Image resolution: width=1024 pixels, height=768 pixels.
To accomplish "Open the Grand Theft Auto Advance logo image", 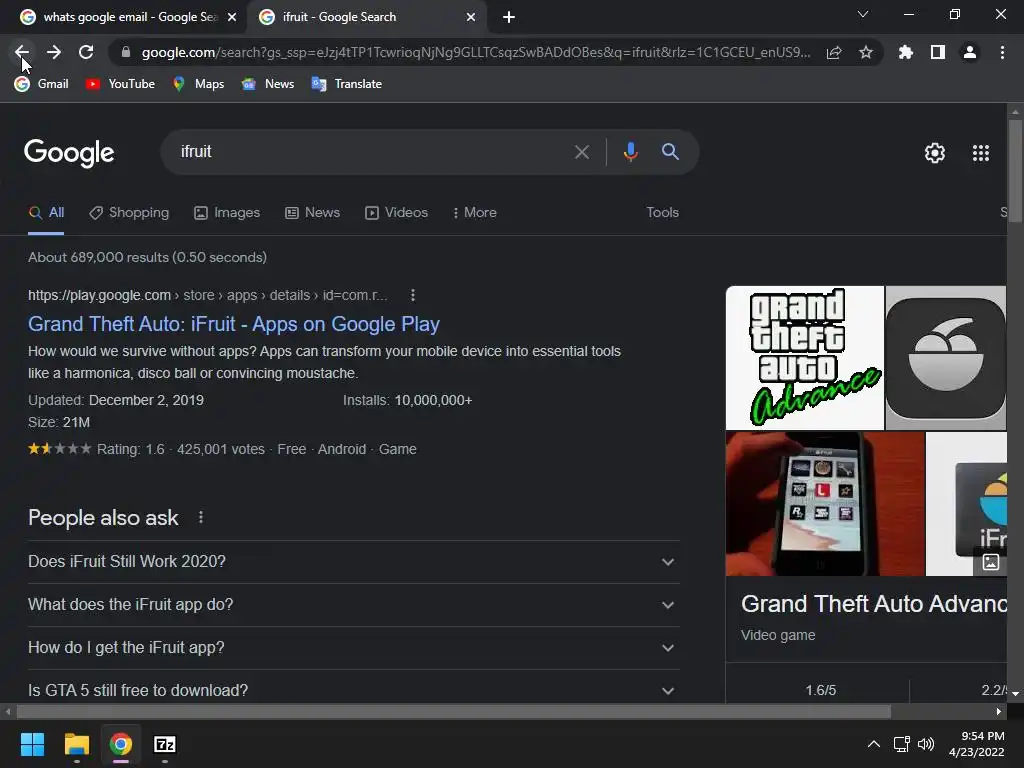I will pyautogui.click(x=805, y=358).
